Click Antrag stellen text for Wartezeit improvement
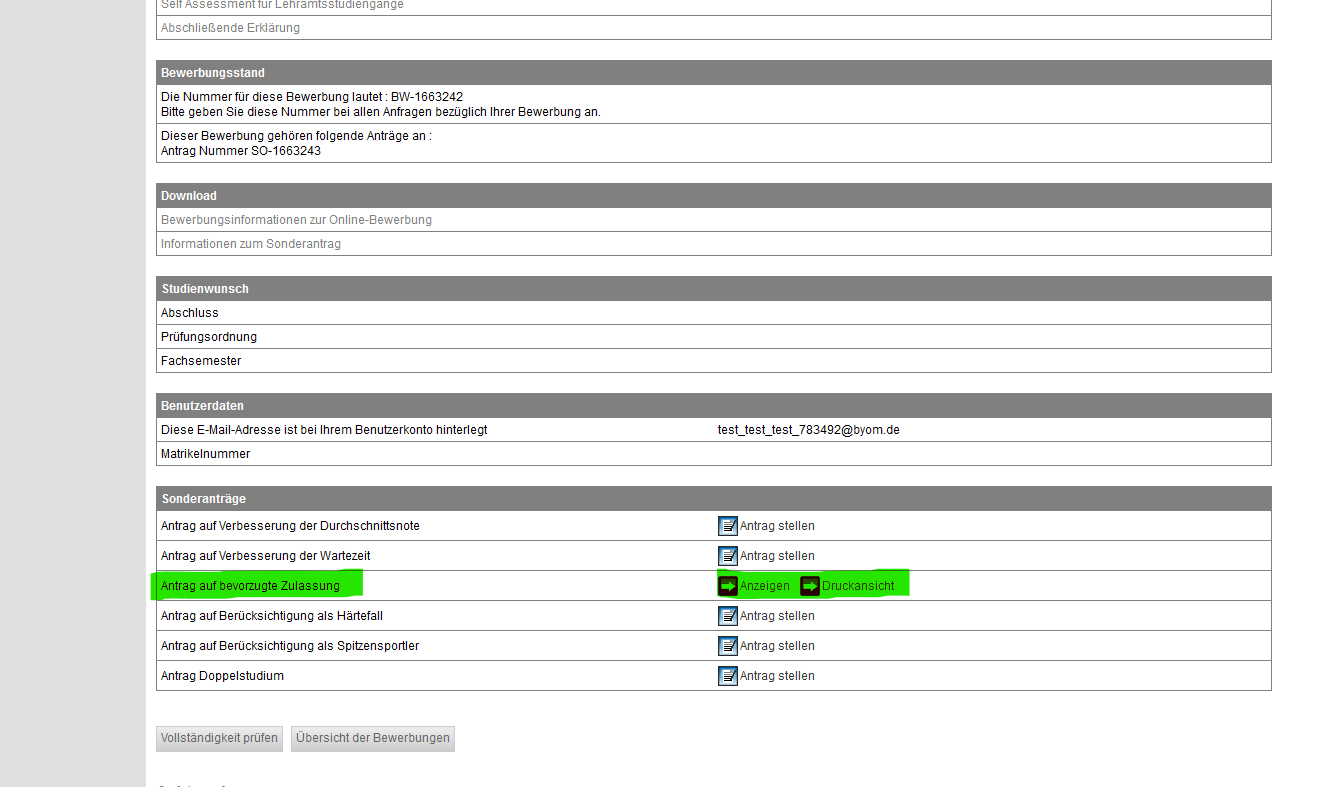The height and width of the screenshot is (787, 1343). coord(777,556)
